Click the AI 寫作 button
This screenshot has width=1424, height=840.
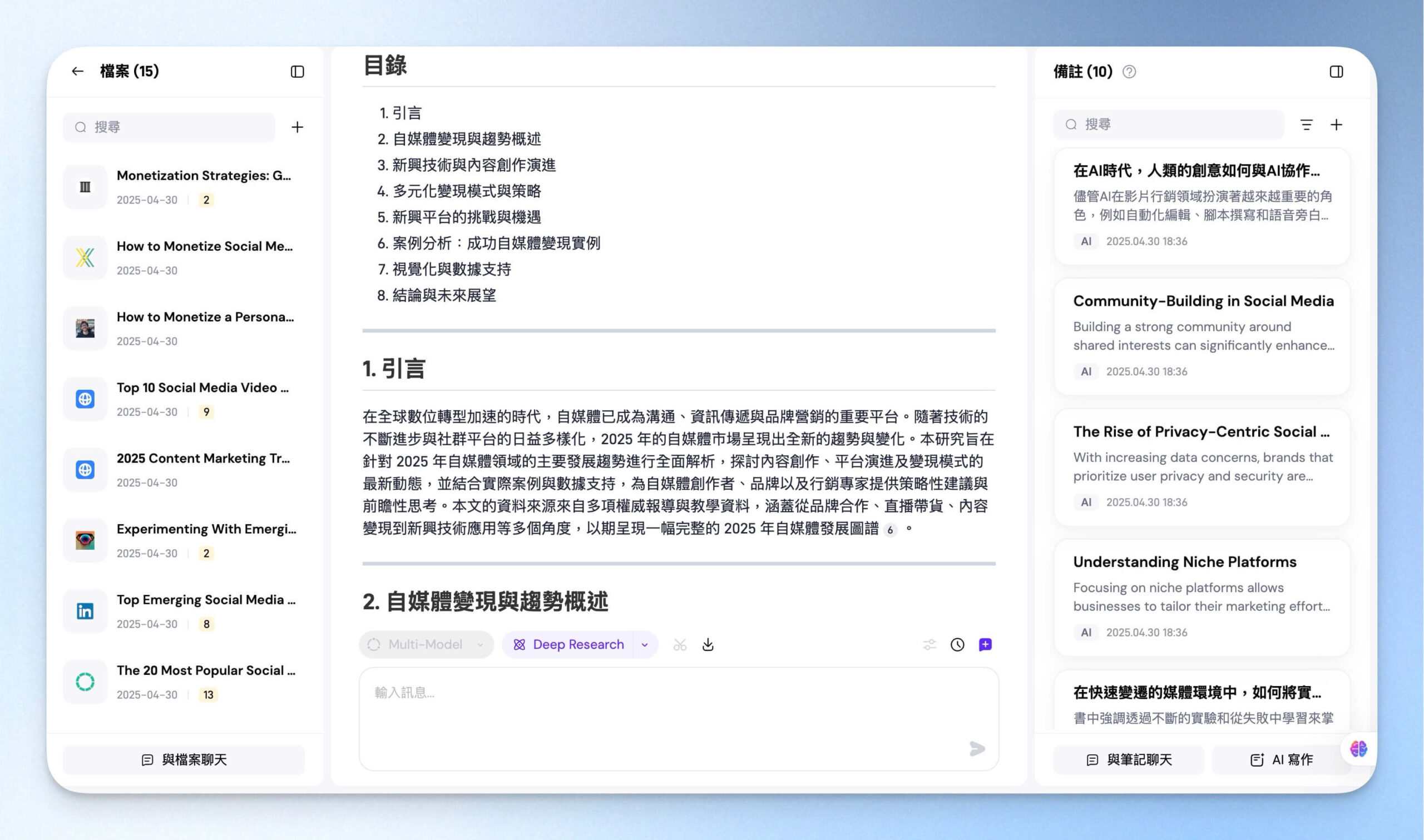(1281, 759)
